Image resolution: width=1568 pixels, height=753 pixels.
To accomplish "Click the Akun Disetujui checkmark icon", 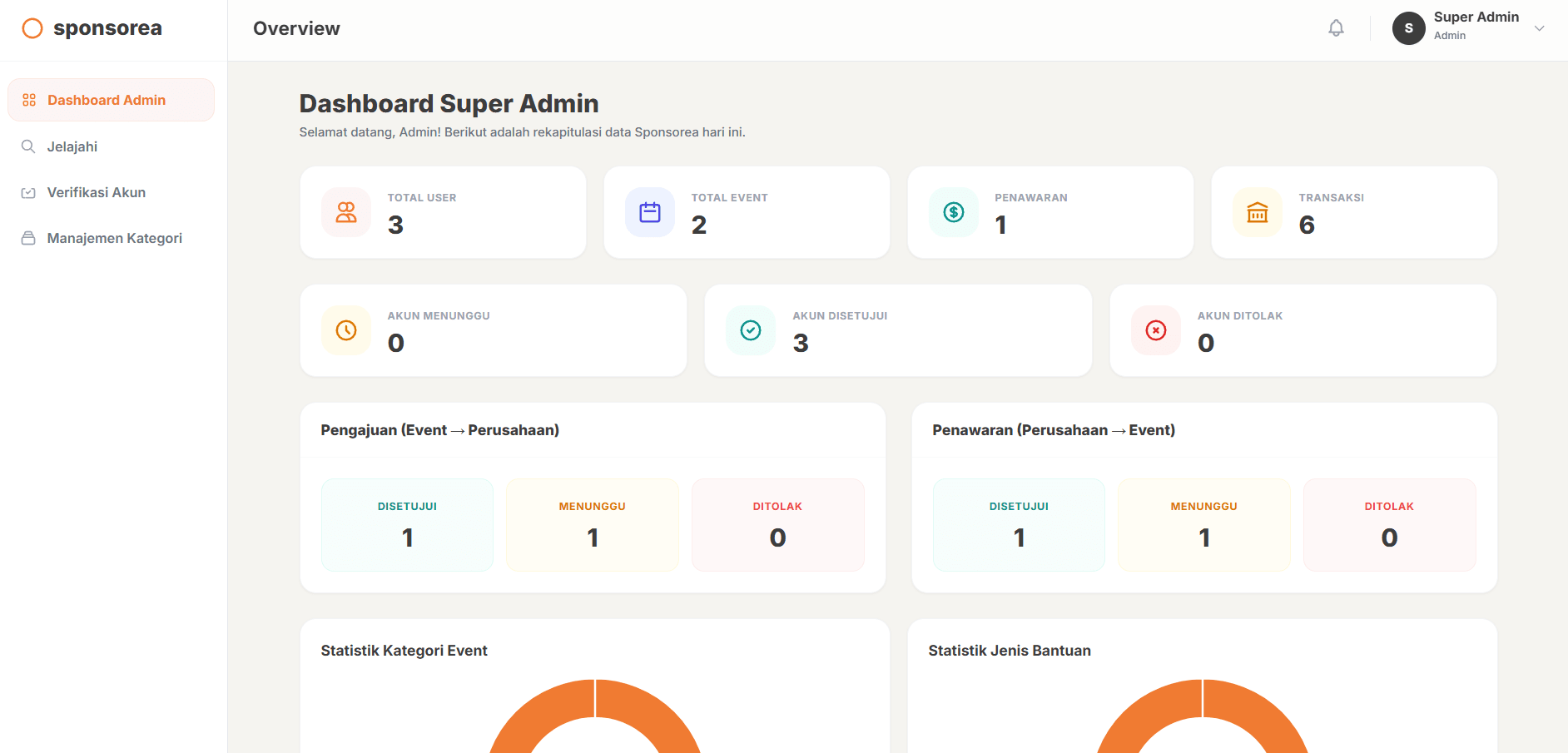I will pyautogui.click(x=751, y=330).
